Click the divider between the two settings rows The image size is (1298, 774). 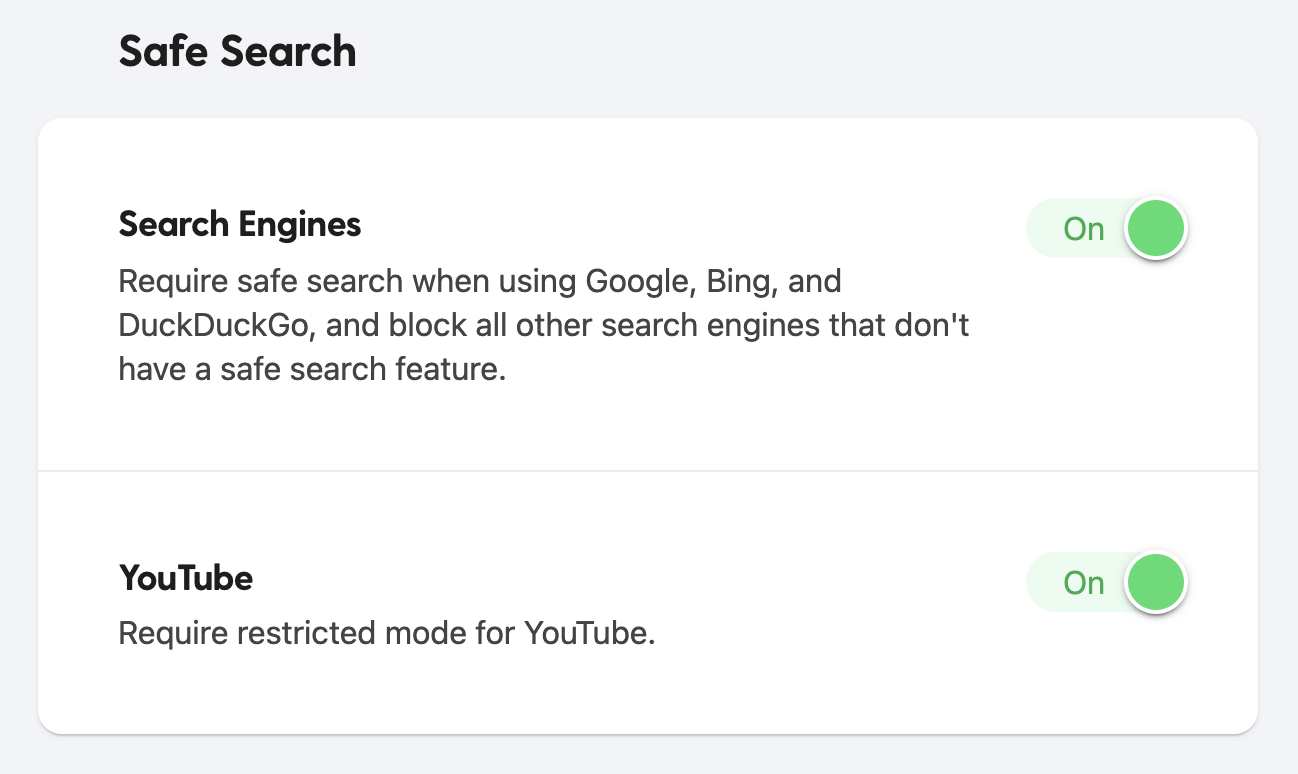(x=649, y=468)
